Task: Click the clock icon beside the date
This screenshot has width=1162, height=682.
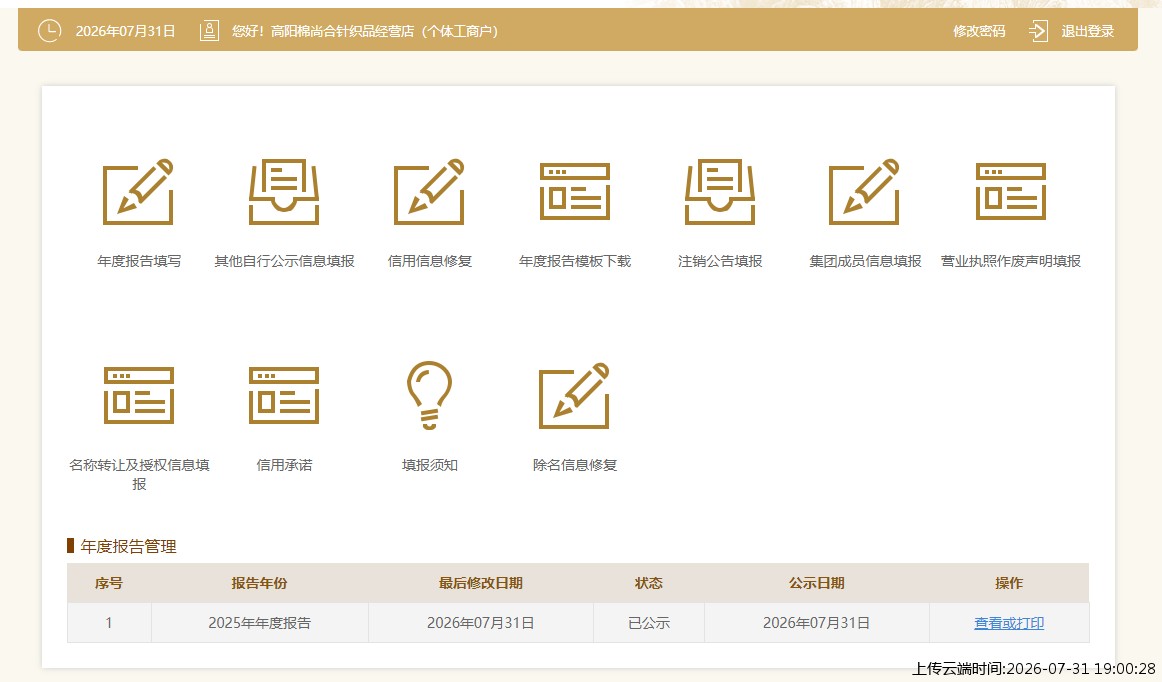Action: (49, 30)
